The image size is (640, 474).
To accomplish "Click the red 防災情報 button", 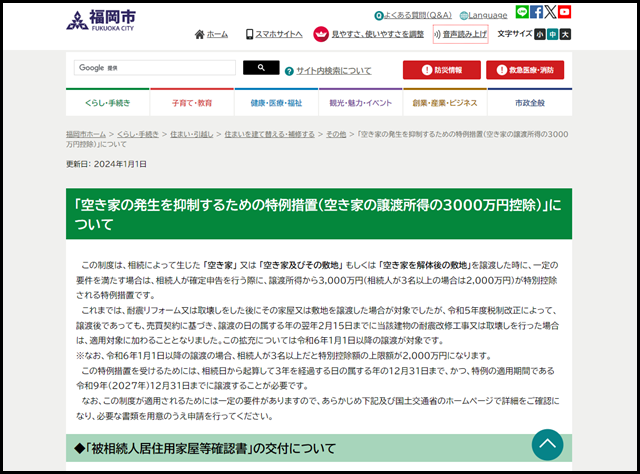I will click(442, 70).
